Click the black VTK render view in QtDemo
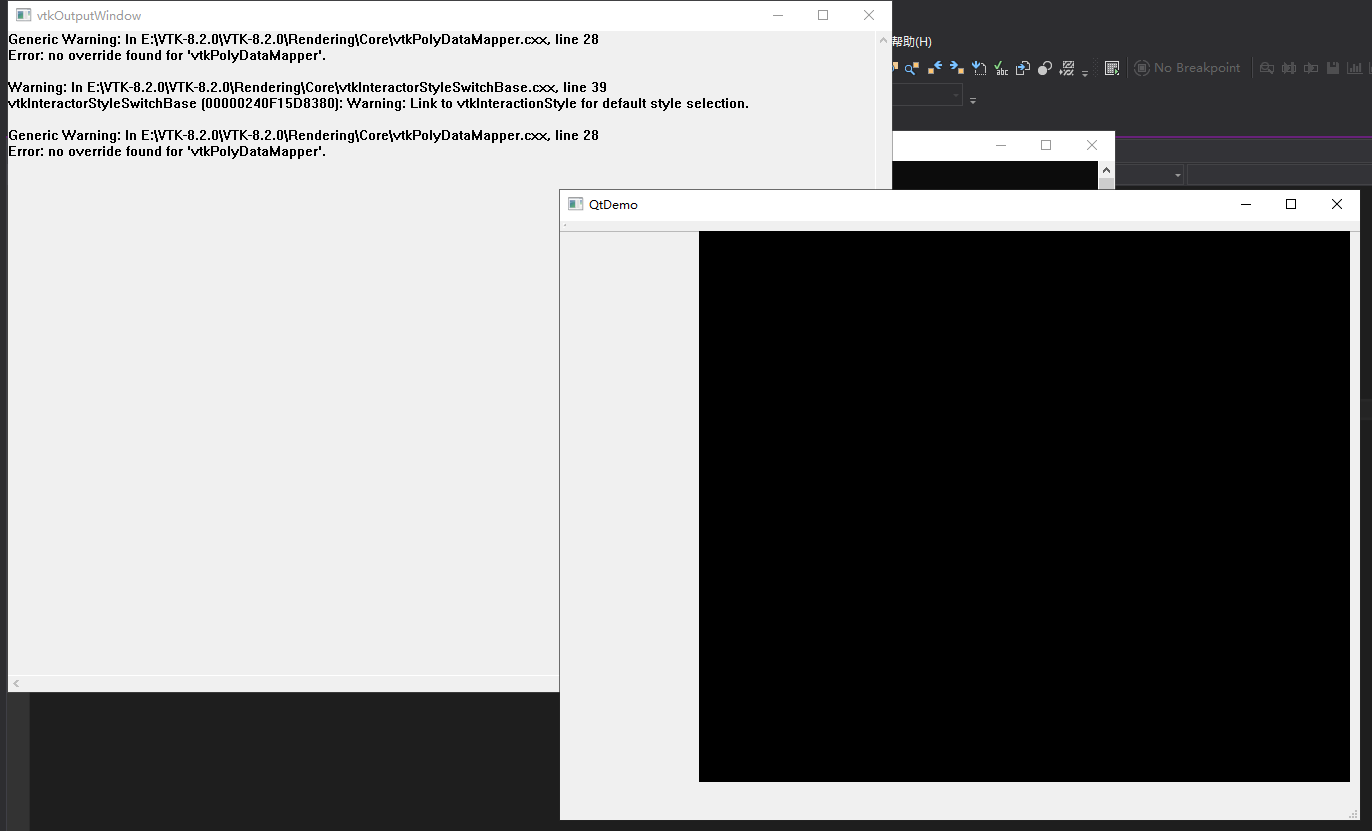This screenshot has height=831, width=1372. click(1024, 506)
